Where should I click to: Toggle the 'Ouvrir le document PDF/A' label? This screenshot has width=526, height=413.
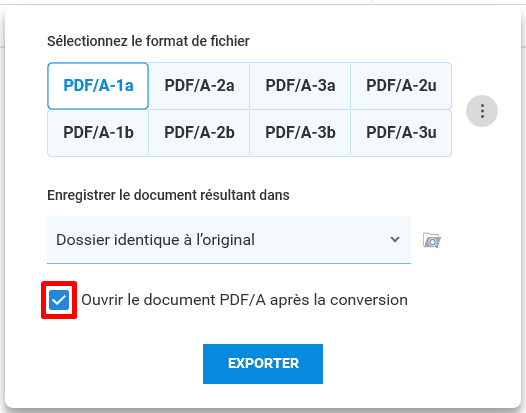[x=244, y=300]
